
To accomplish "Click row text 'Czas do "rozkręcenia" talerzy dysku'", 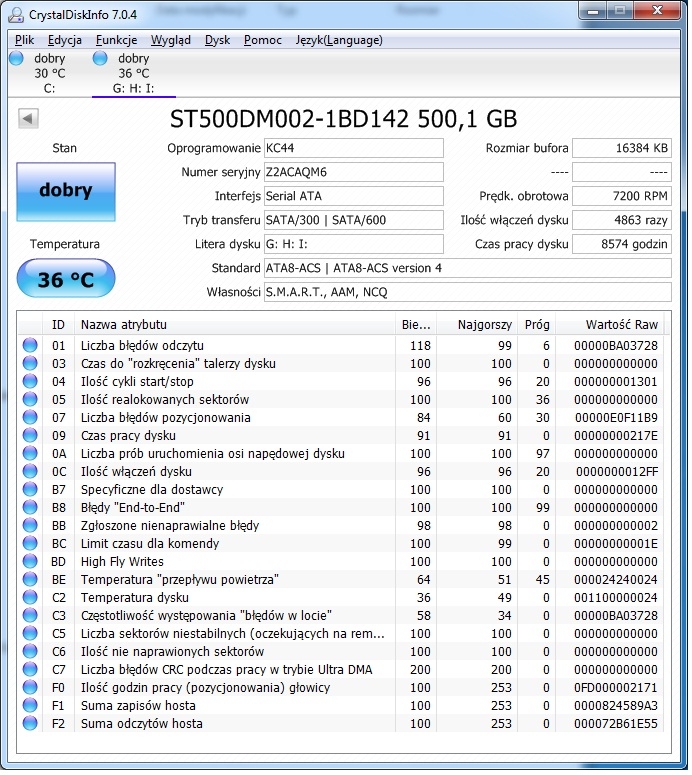I will [178, 363].
